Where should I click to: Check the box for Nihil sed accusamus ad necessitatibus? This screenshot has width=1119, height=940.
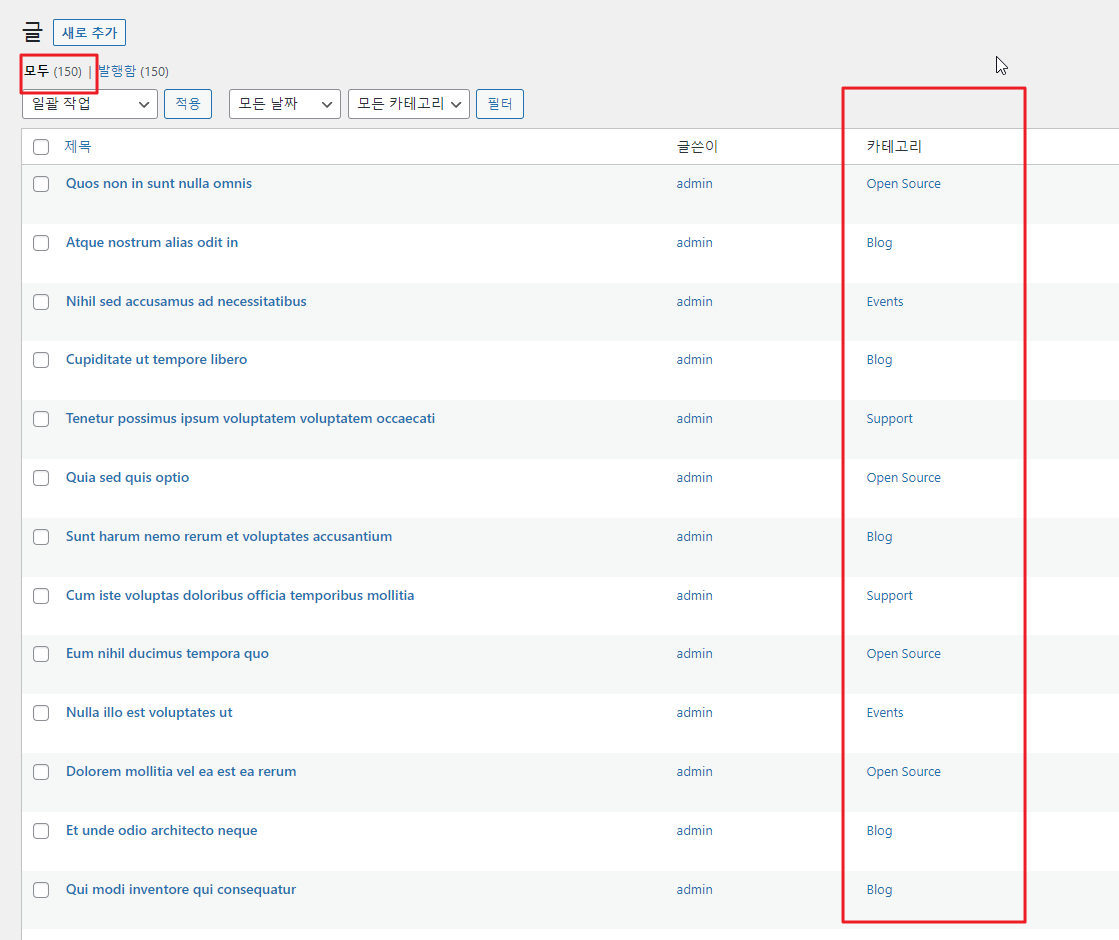tap(41, 302)
